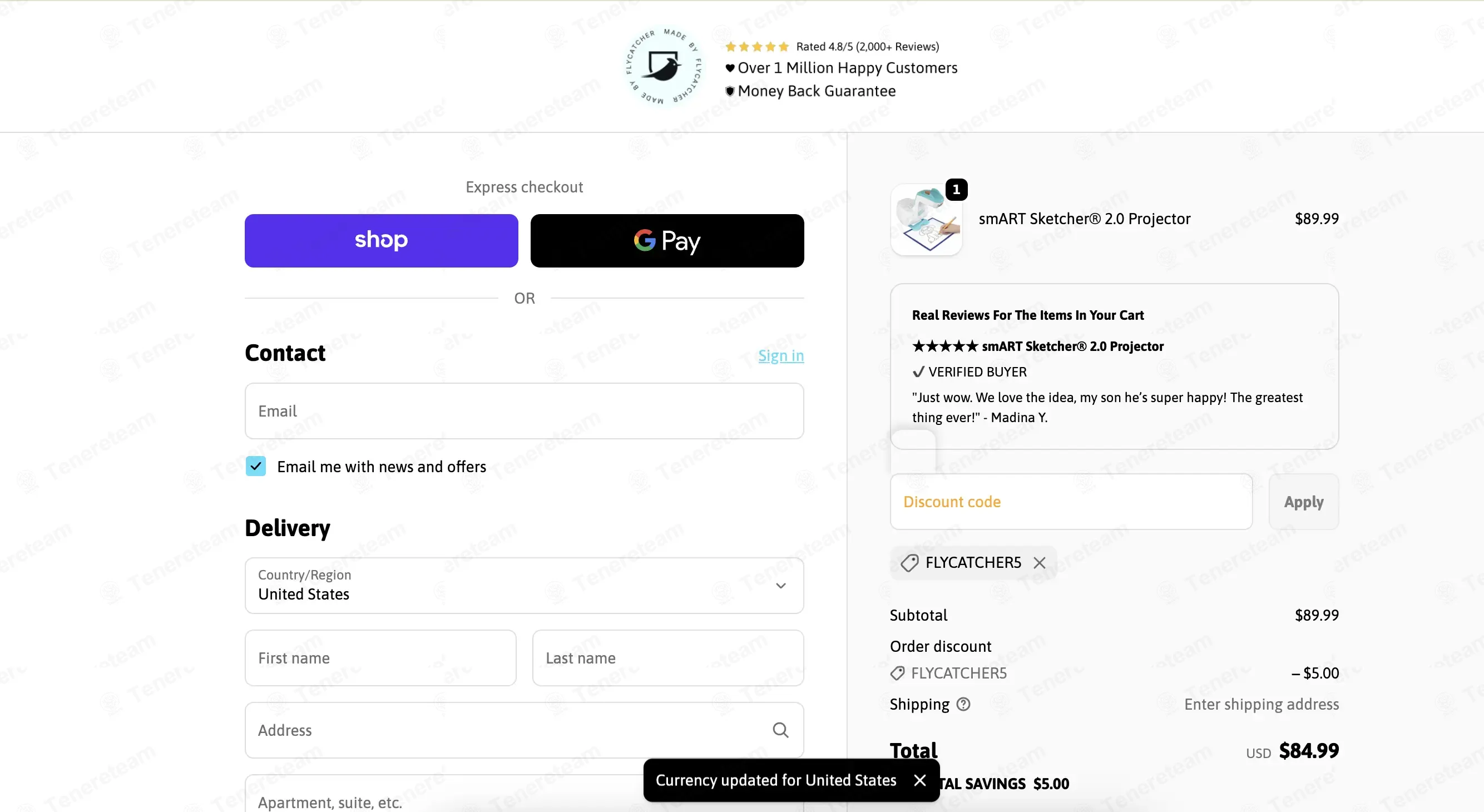Open the smART Sketcher projector thumbnail
The height and width of the screenshot is (812, 1484).
pyautogui.click(x=926, y=220)
